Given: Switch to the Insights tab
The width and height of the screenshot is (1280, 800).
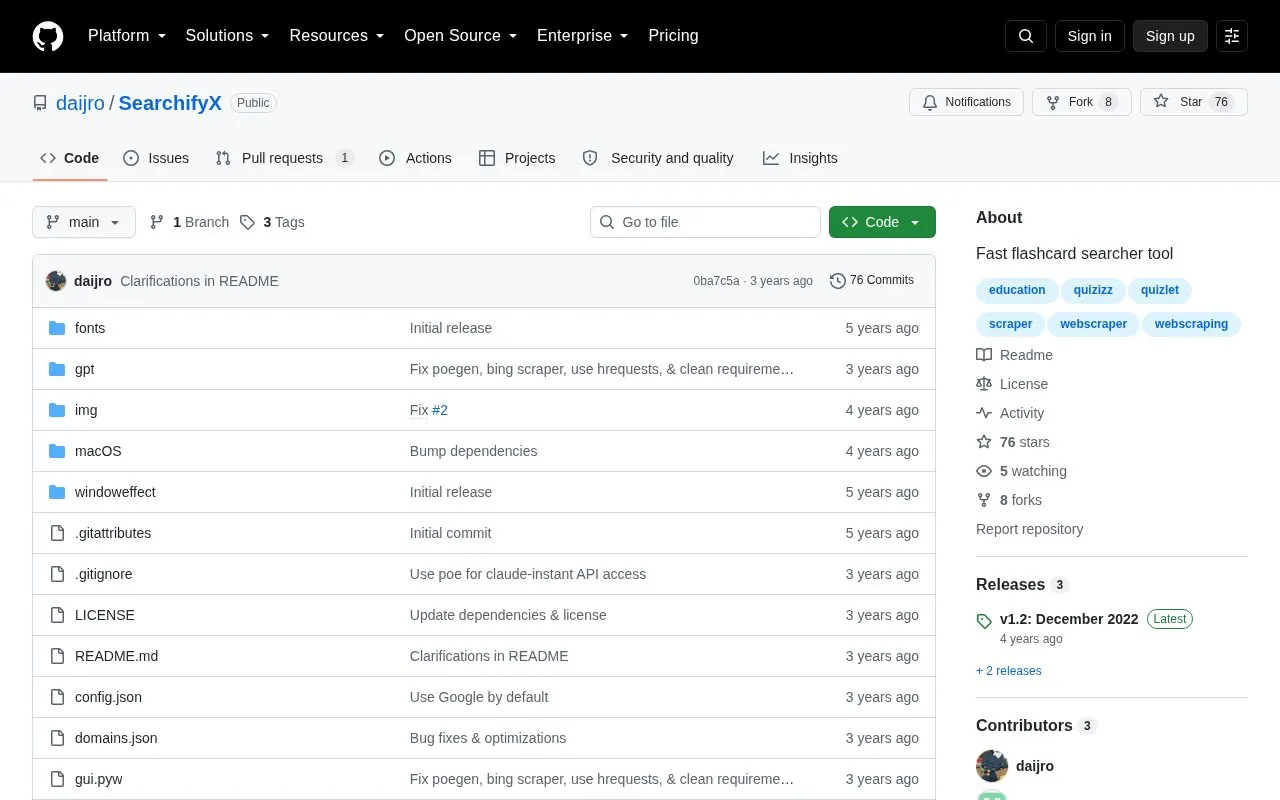Looking at the screenshot, I should (x=800, y=158).
